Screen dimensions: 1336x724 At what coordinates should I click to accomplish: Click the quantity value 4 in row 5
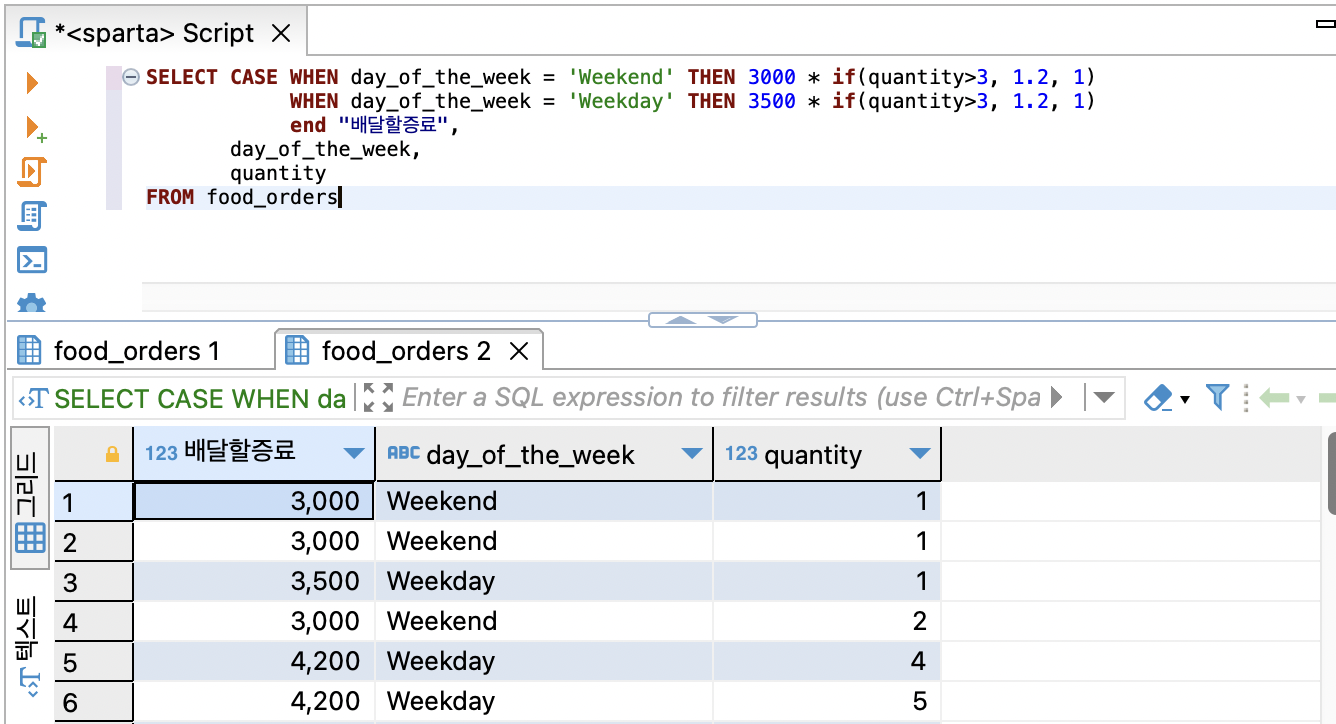[x=827, y=661]
